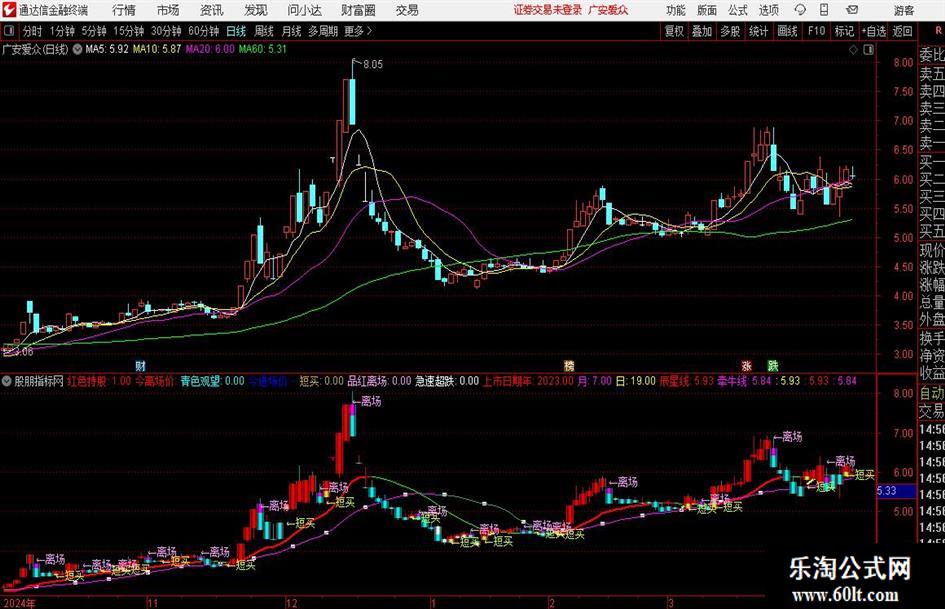
Task: Click the 通达信 red logo icon
Action: tap(8, 10)
